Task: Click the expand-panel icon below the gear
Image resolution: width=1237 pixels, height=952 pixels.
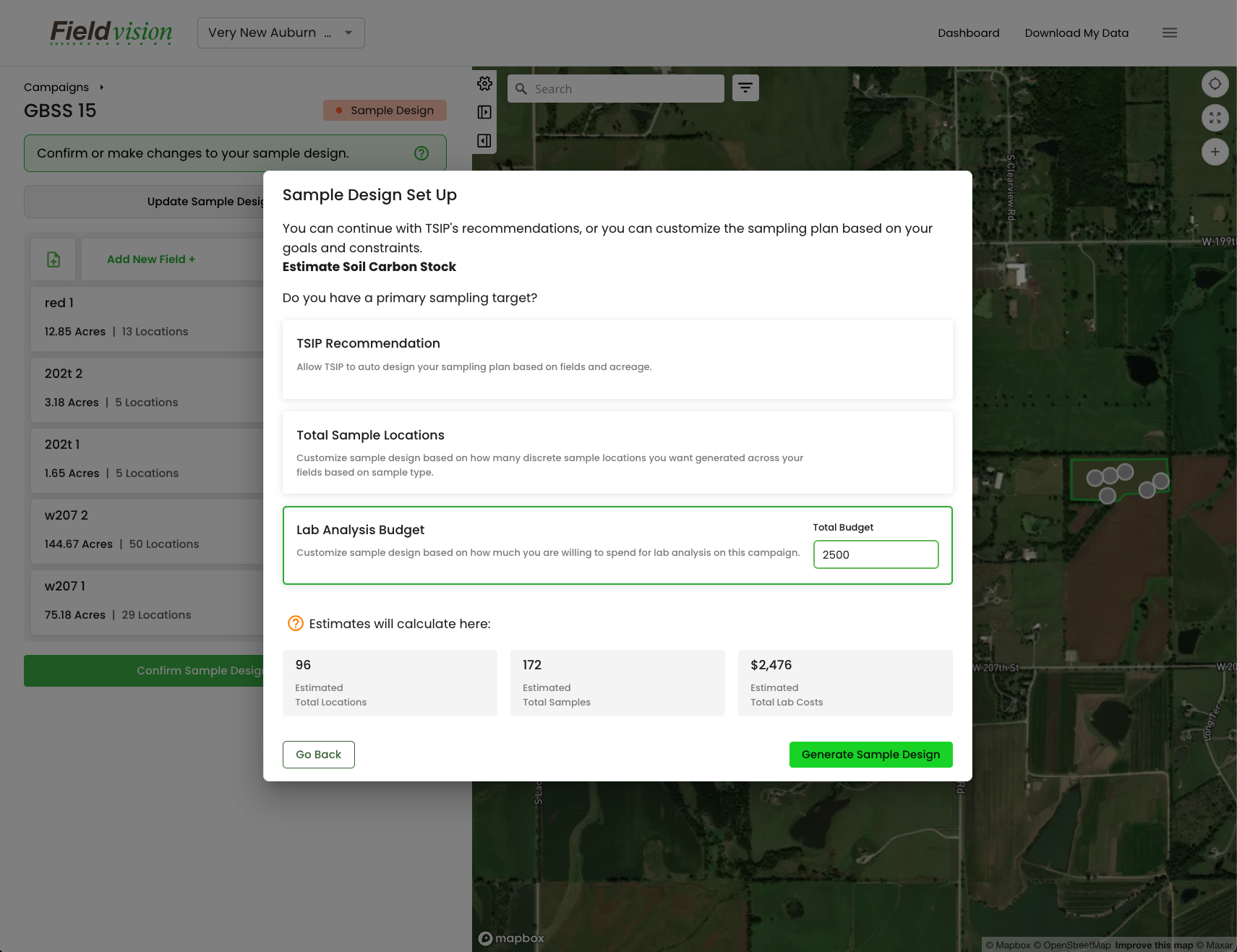Action: pos(484,111)
